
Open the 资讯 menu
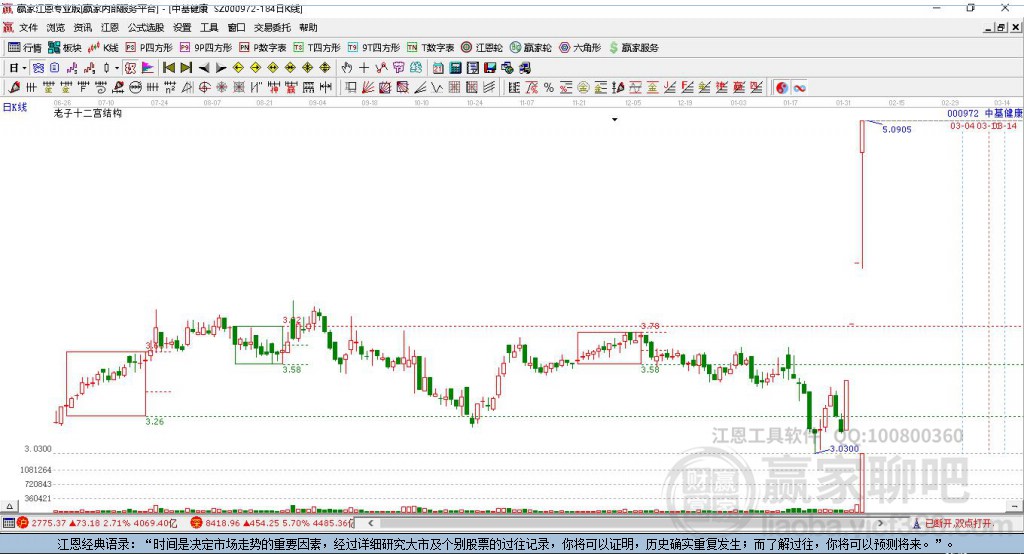pyautogui.click(x=82, y=27)
